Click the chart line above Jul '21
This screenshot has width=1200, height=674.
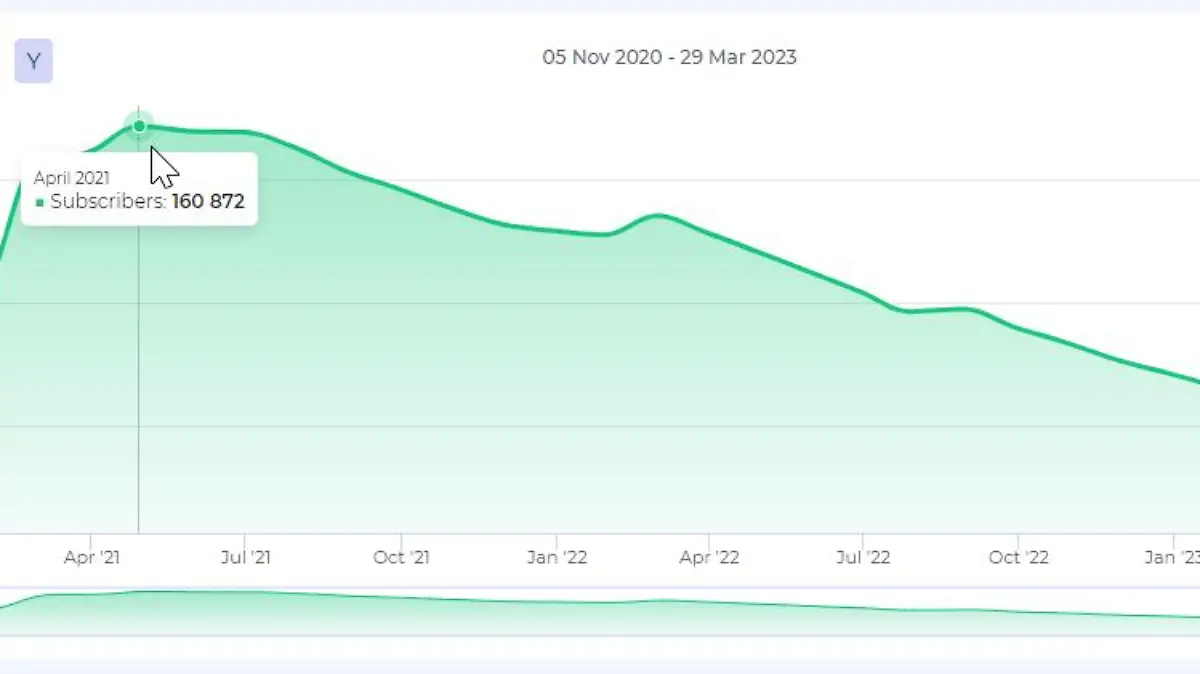point(246,132)
